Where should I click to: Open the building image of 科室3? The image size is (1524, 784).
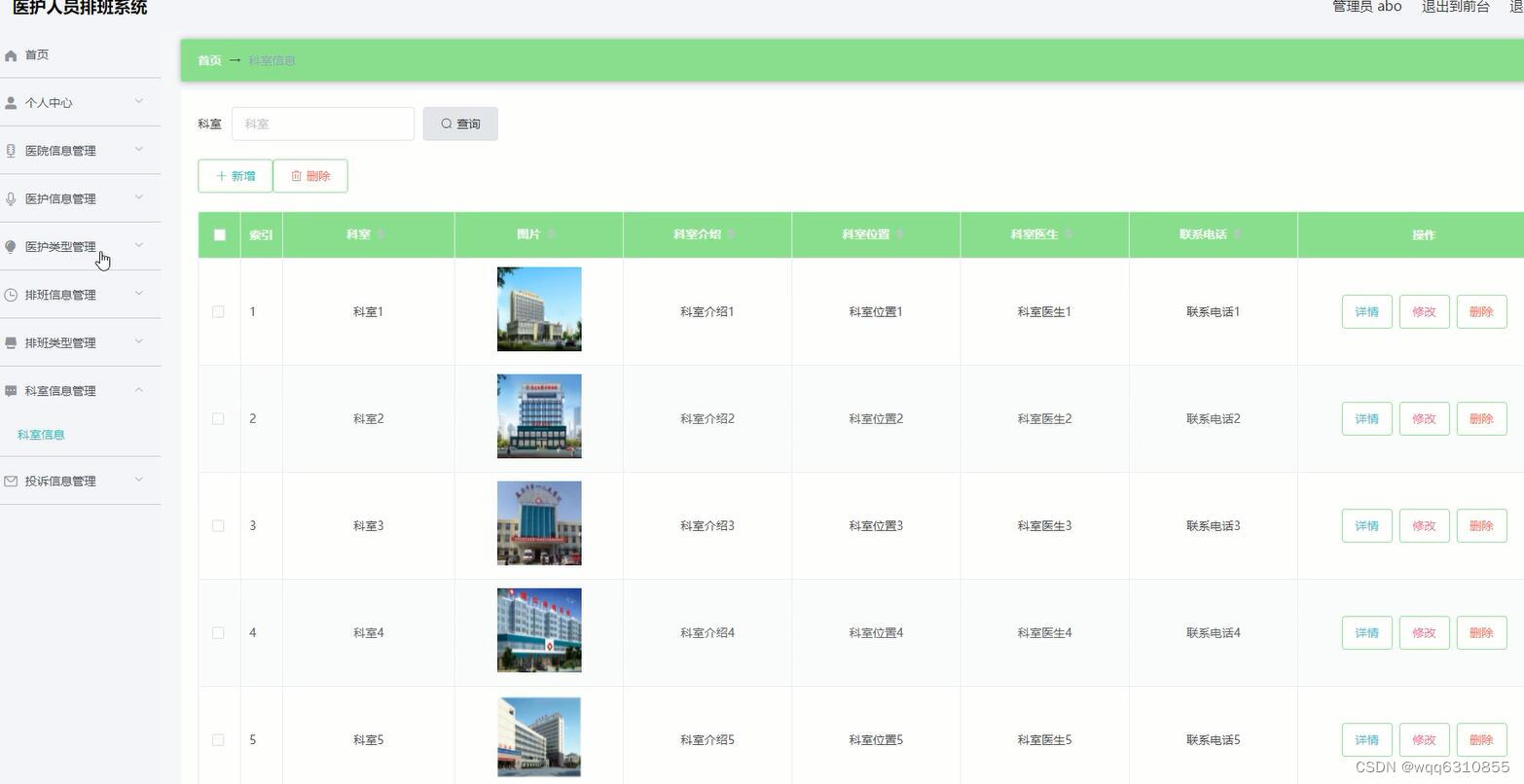tap(539, 523)
